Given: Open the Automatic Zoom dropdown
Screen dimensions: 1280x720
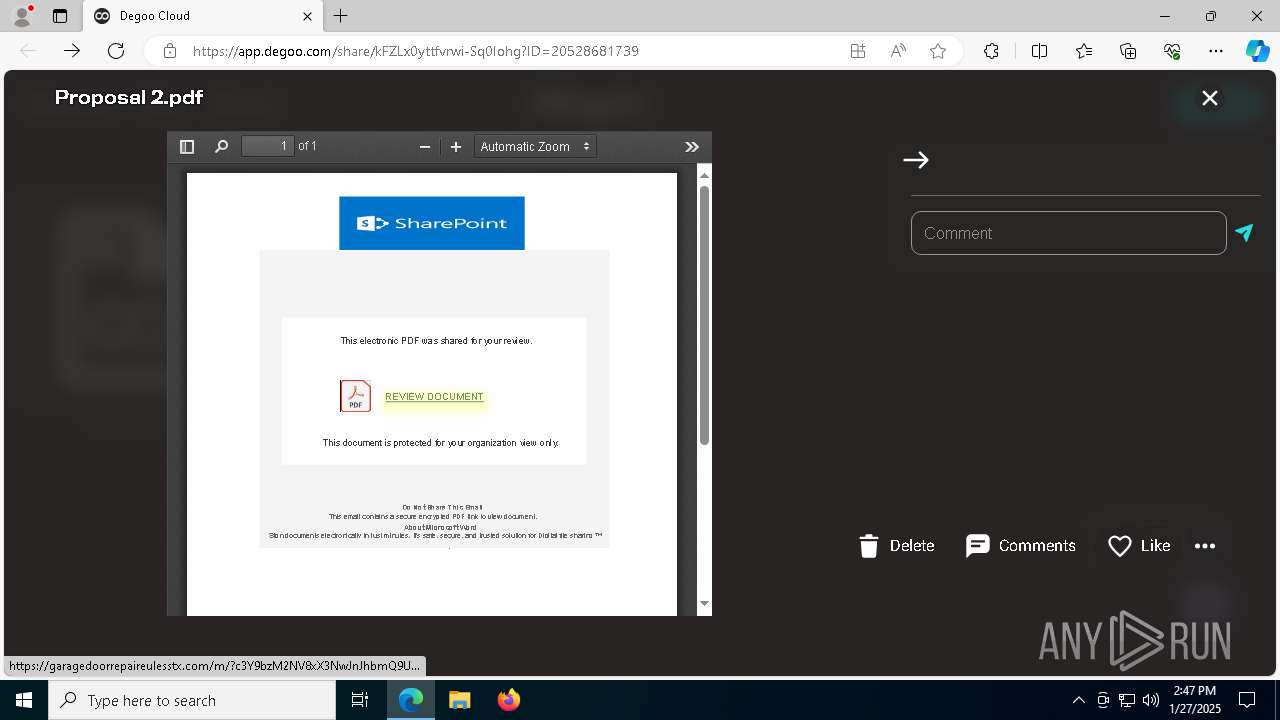Looking at the screenshot, I should (x=535, y=147).
